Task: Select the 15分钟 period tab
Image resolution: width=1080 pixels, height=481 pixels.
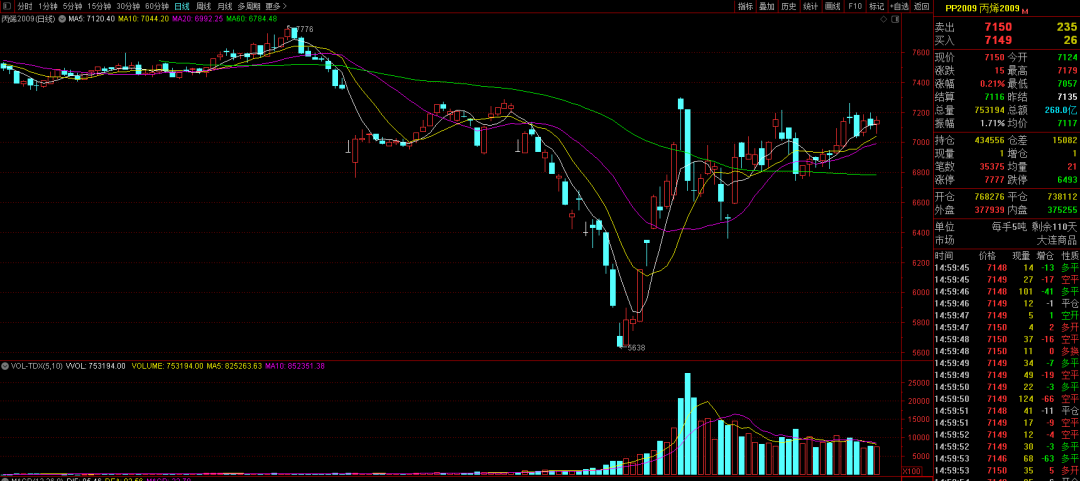Action: point(99,6)
